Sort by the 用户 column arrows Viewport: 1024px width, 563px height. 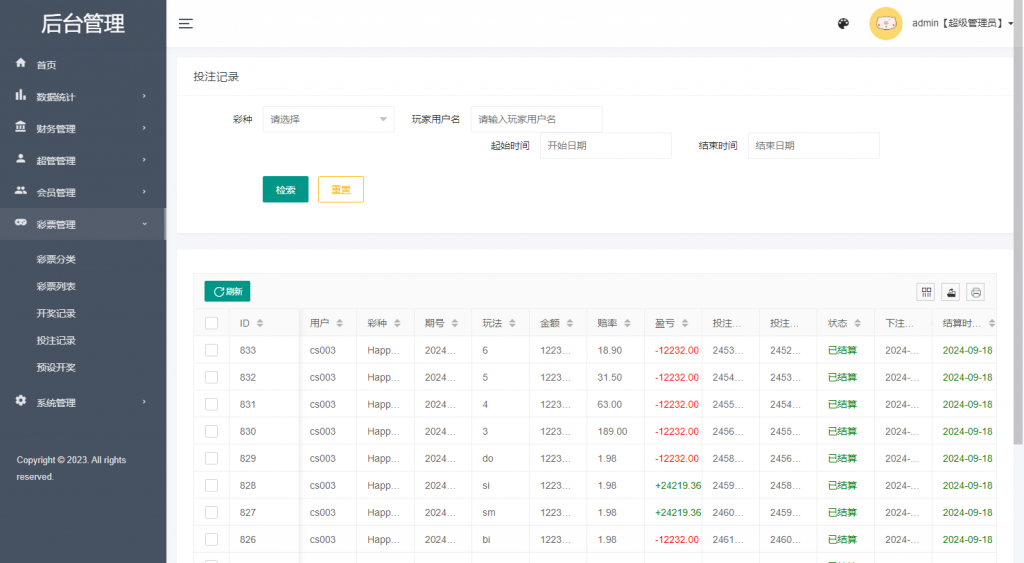point(340,323)
